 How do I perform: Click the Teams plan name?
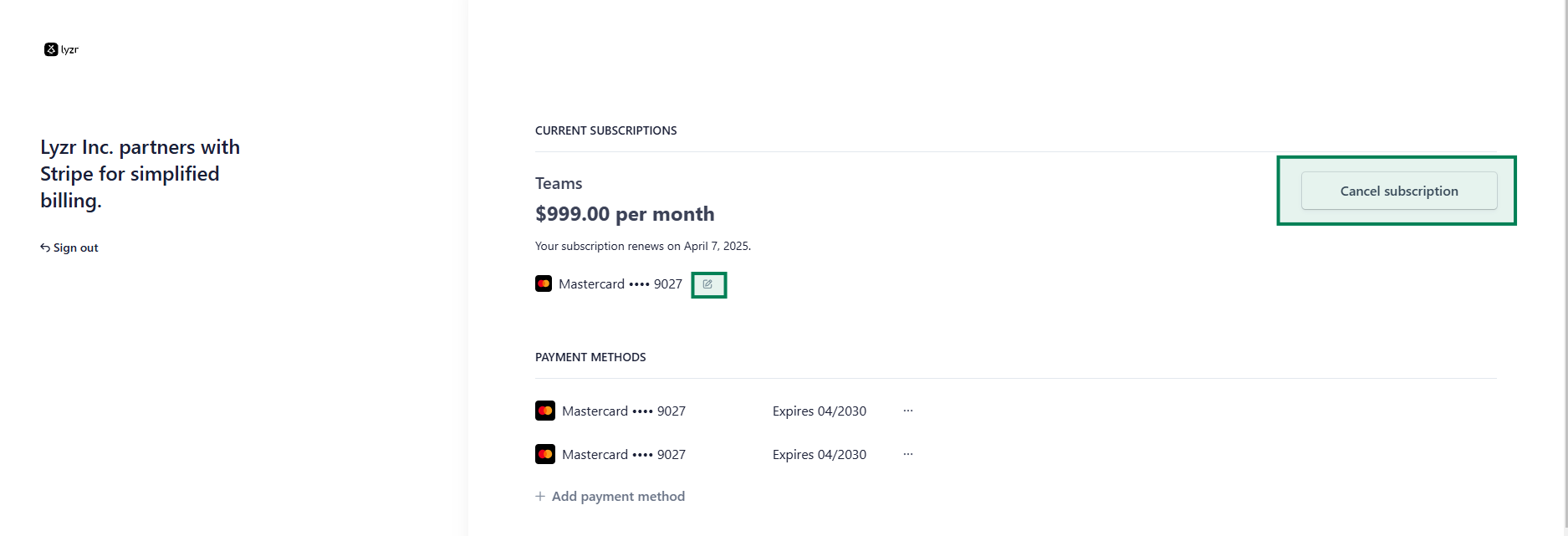(559, 183)
